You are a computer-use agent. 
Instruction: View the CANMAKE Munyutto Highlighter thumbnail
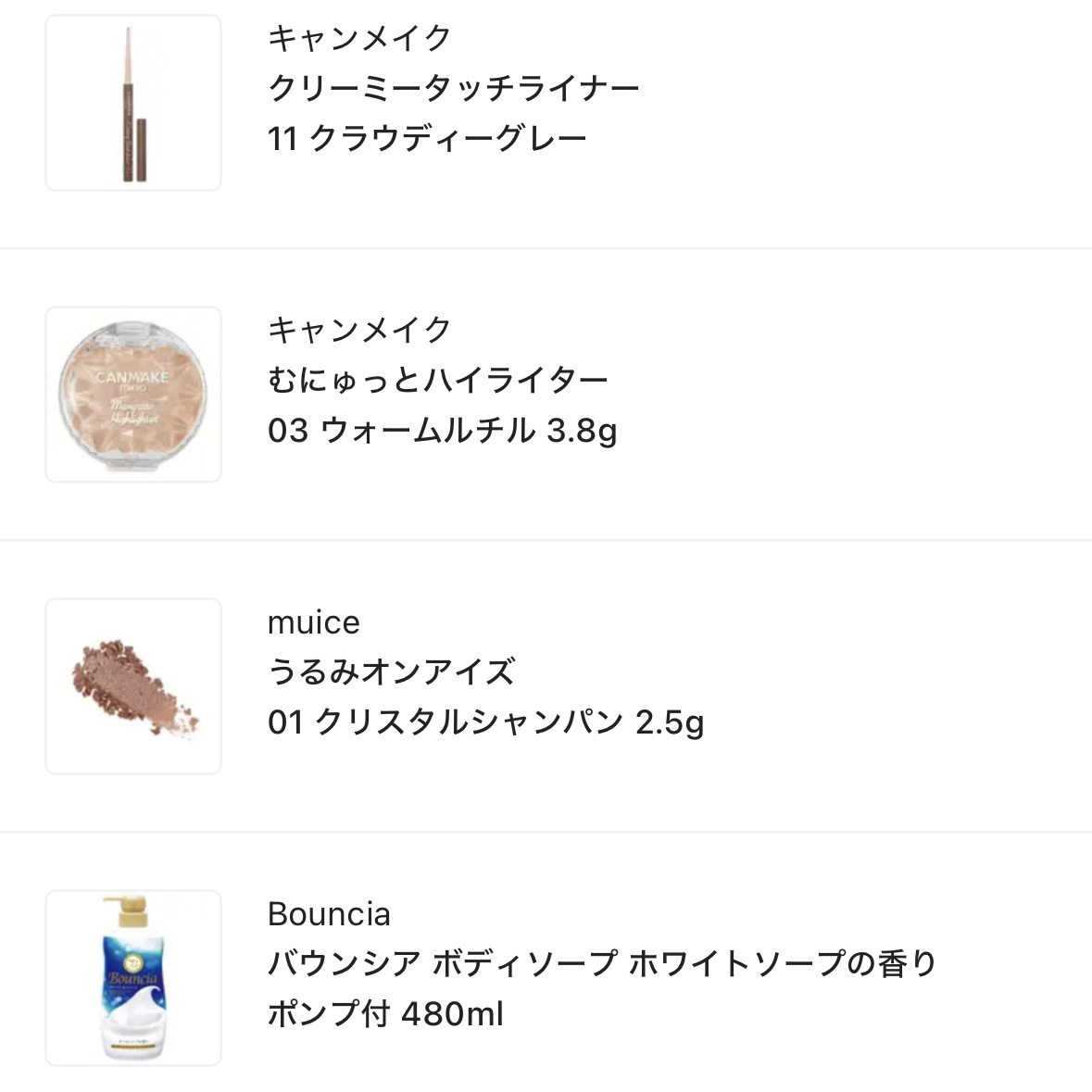(133, 394)
